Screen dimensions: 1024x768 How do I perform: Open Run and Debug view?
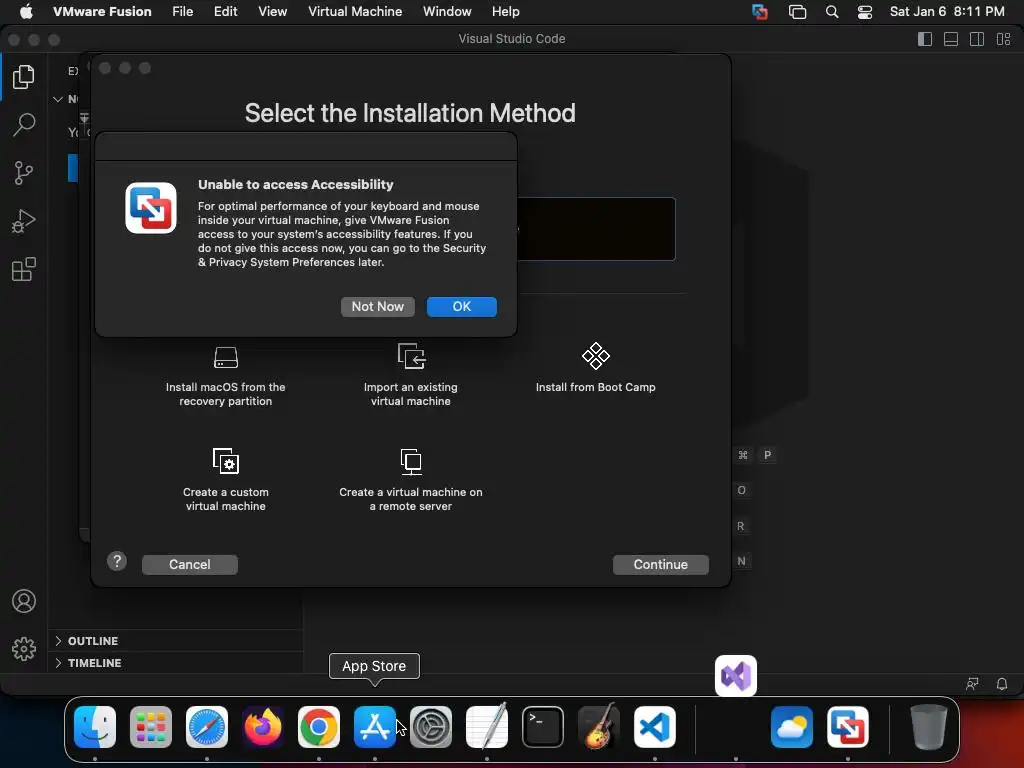[x=24, y=221]
